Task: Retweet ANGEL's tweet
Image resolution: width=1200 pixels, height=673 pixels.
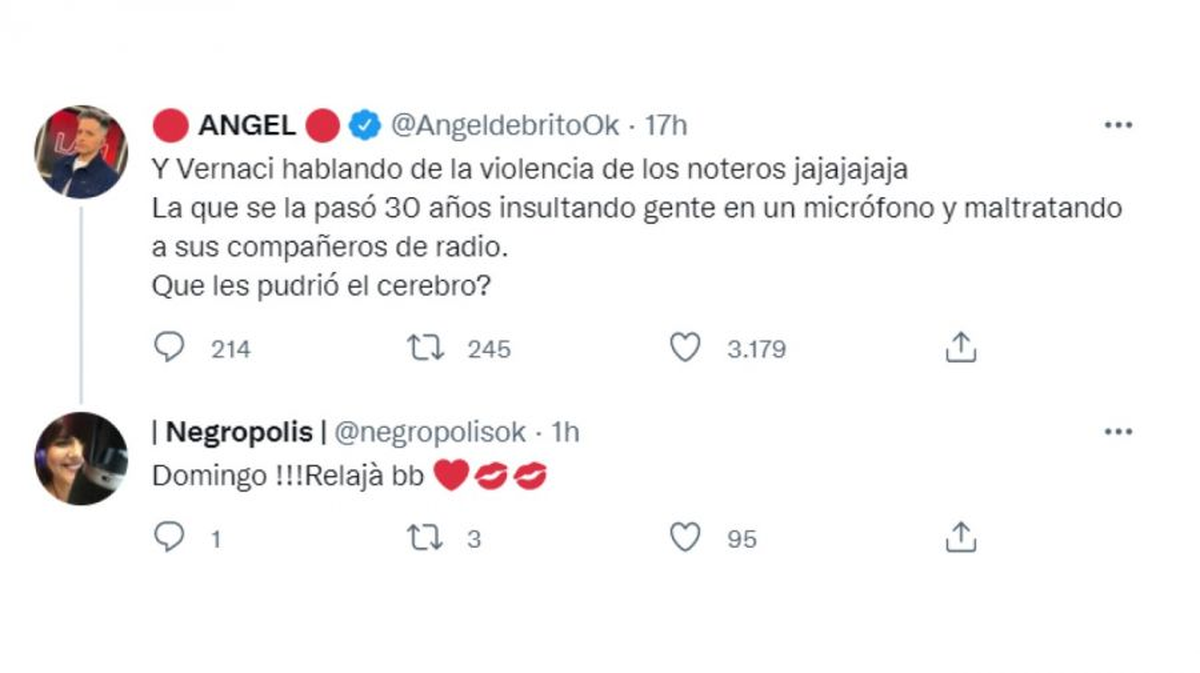Action: point(426,348)
